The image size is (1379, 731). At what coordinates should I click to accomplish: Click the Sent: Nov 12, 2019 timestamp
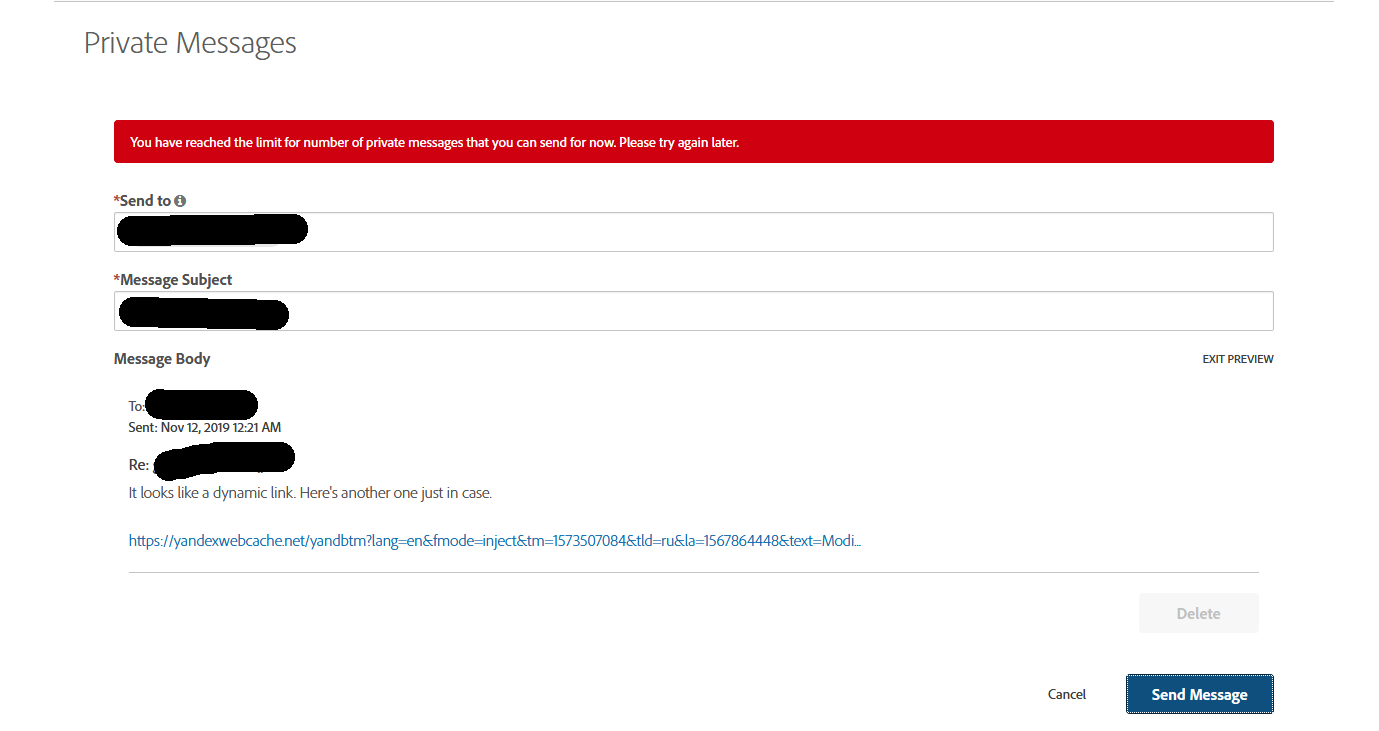click(x=204, y=427)
